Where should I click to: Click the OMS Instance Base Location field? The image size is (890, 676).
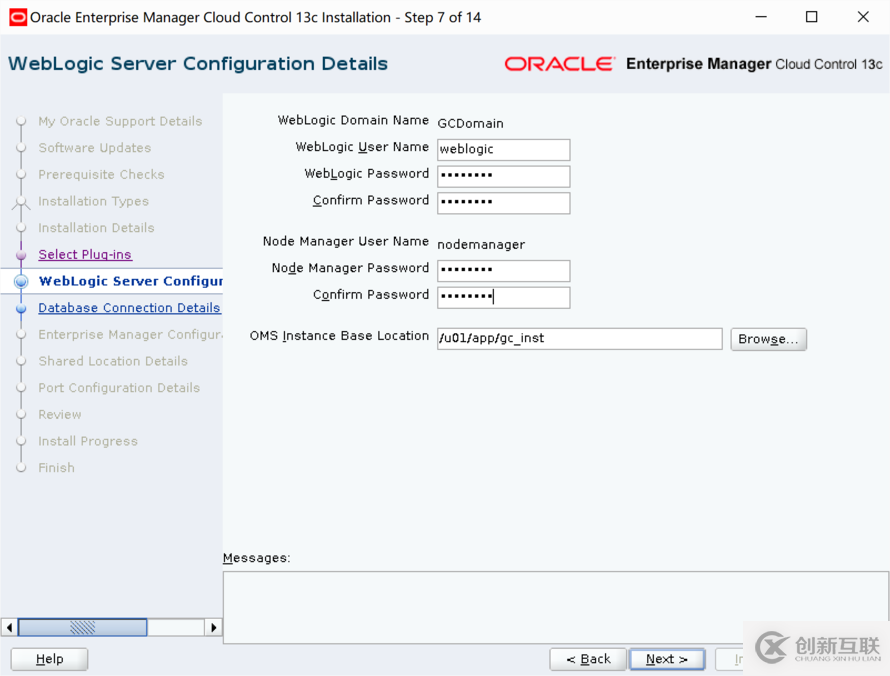click(580, 339)
